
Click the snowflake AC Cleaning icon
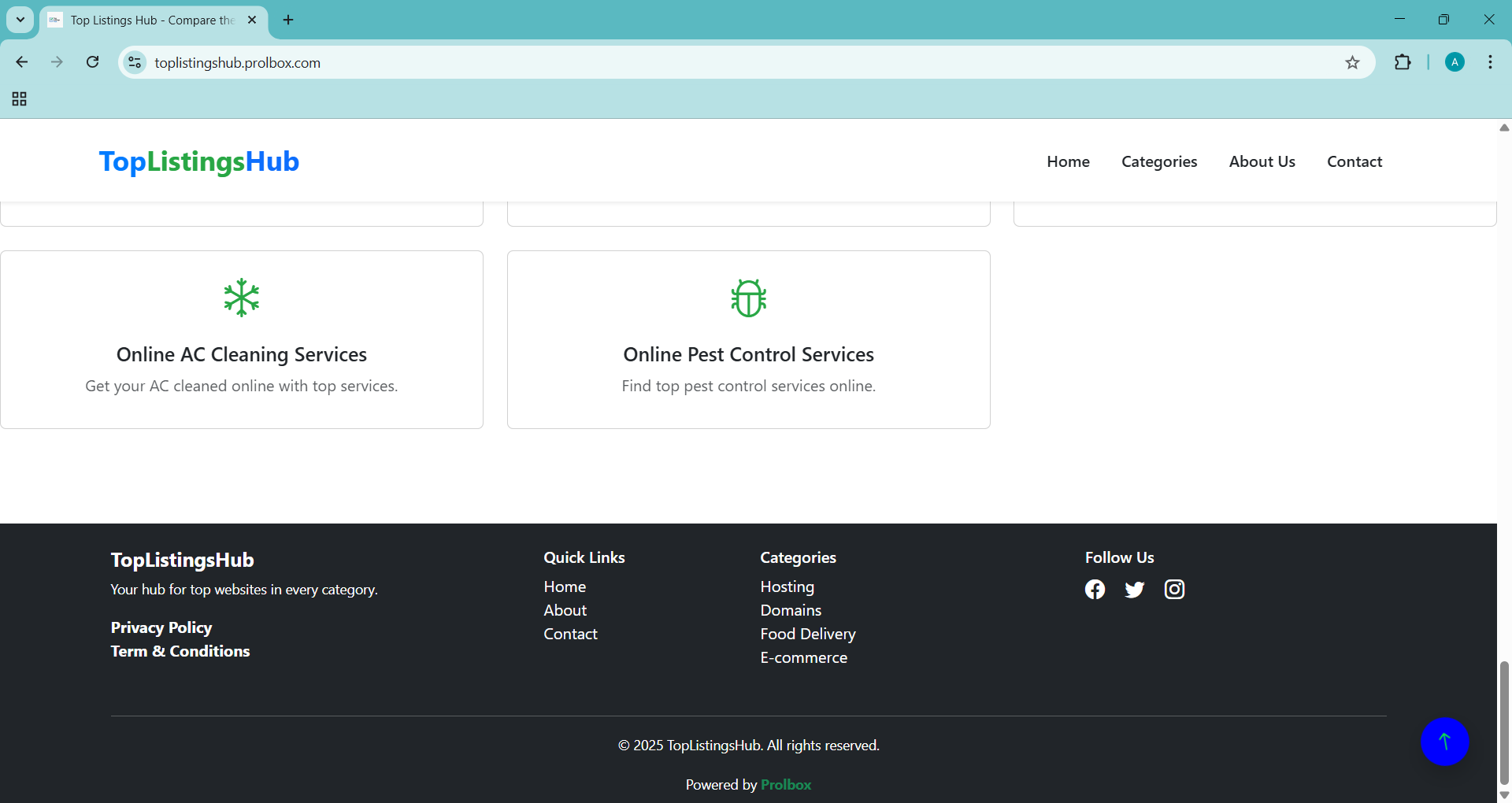[241, 298]
